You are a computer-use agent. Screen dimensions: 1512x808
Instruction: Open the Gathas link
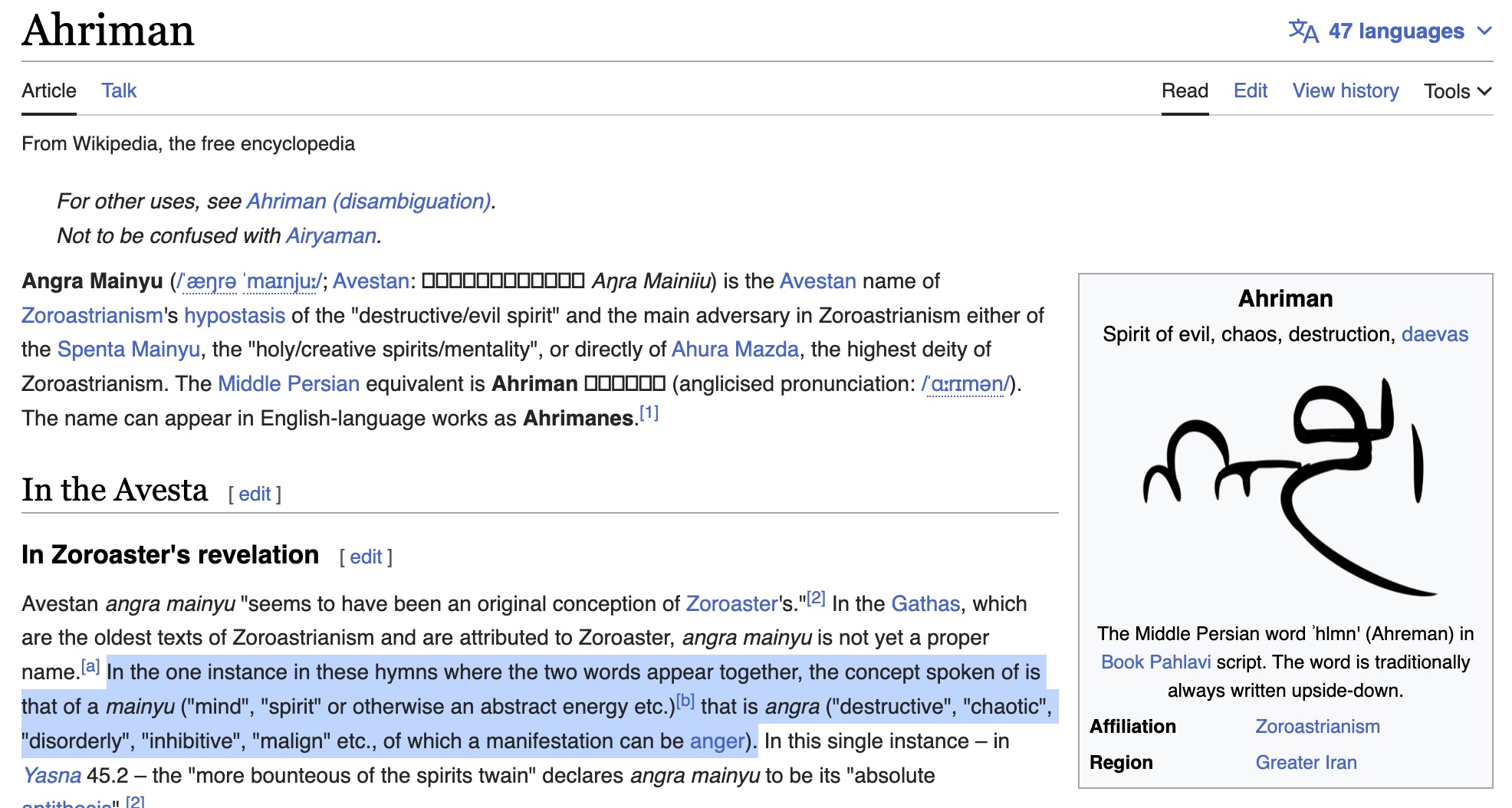tap(926, 604)
